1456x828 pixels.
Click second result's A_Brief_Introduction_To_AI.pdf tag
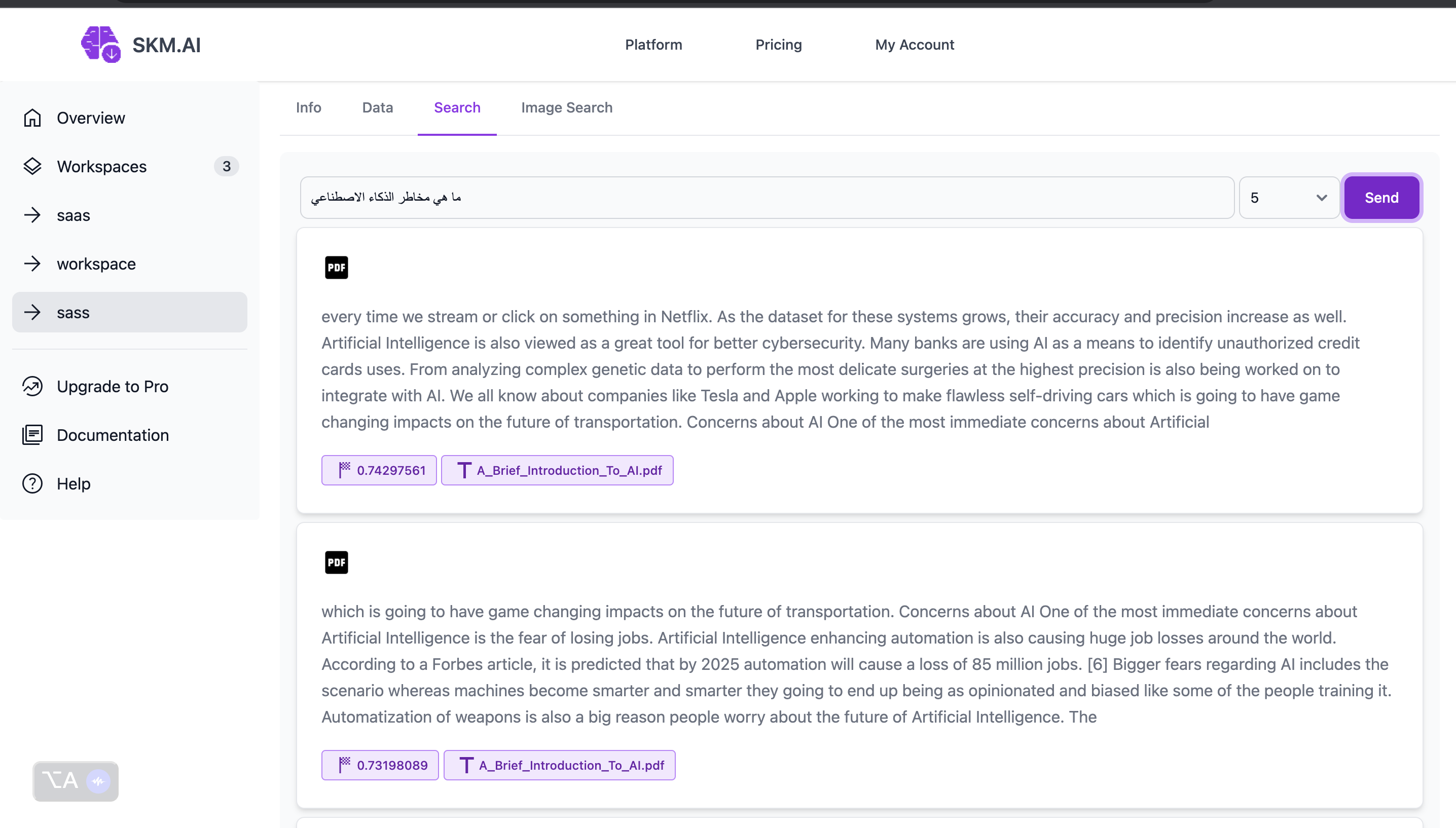(x=559, y=765)
